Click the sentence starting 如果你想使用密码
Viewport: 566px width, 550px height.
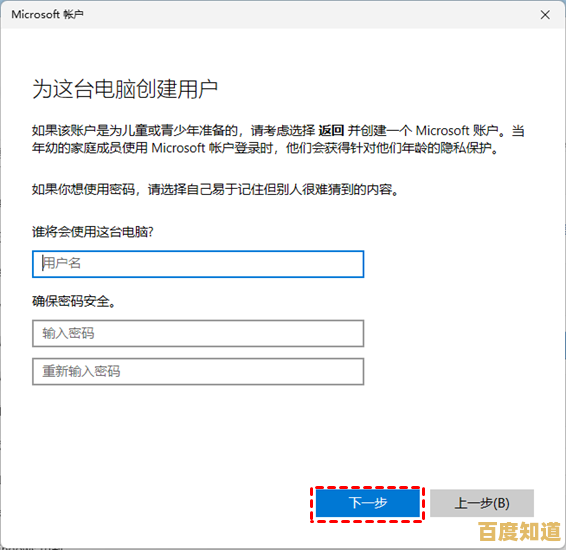(x=216, y=189)
